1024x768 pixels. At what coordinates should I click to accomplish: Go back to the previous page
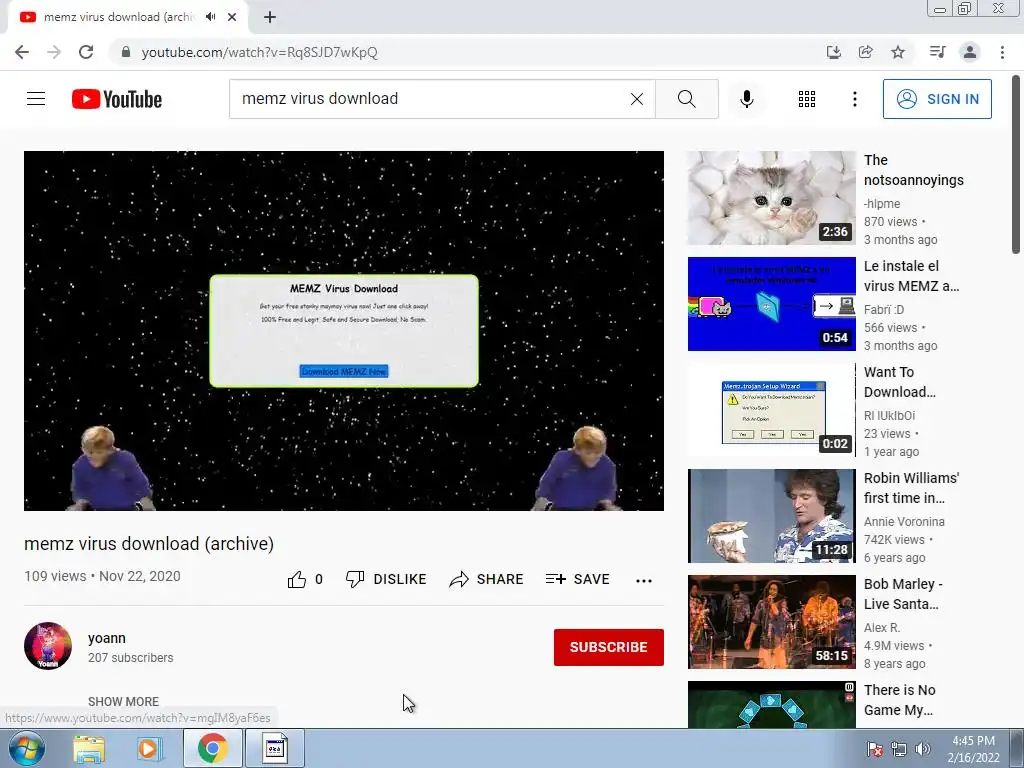(22, 52)
